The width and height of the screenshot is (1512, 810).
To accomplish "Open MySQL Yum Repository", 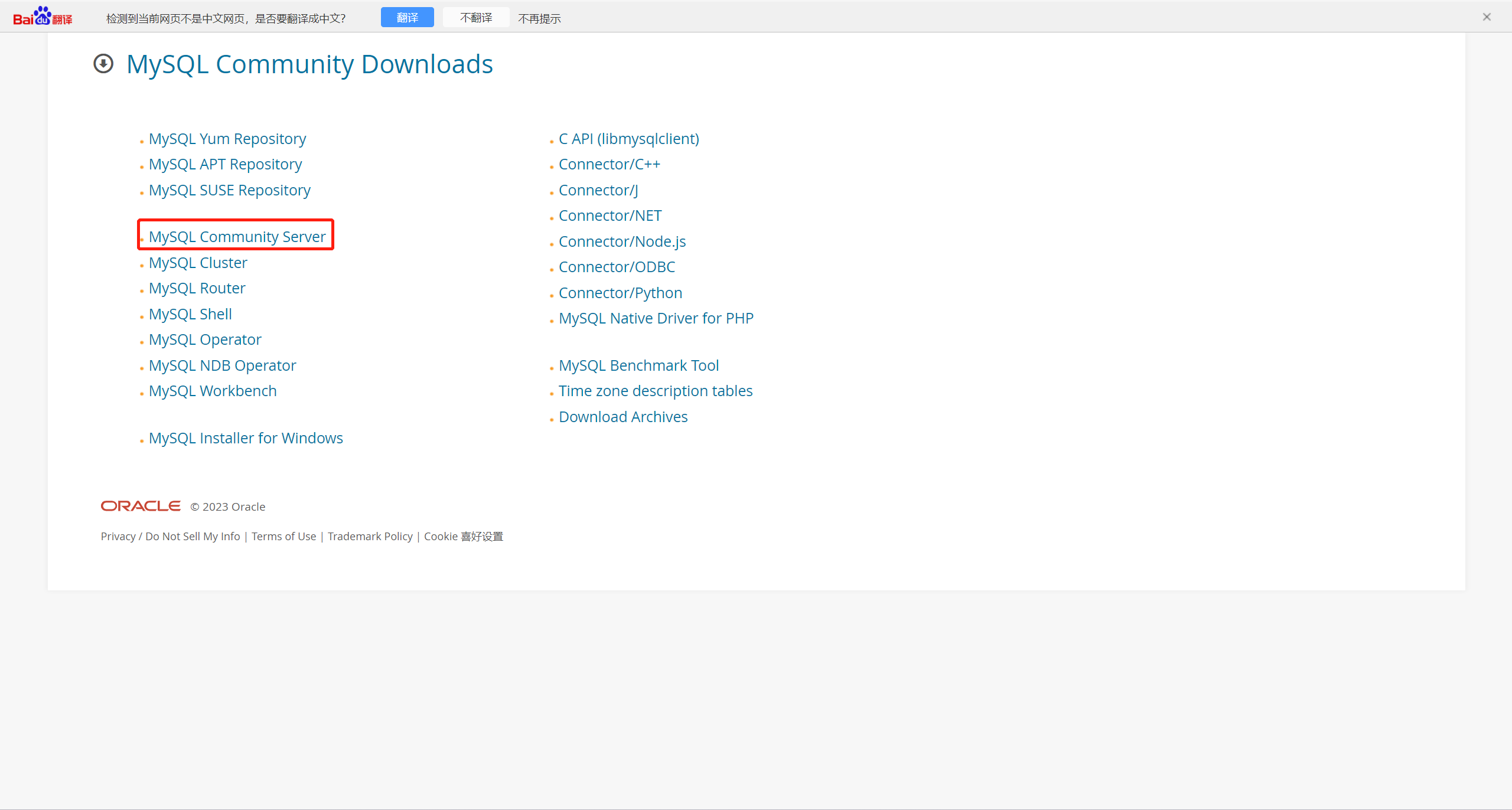I will (227, 139).
